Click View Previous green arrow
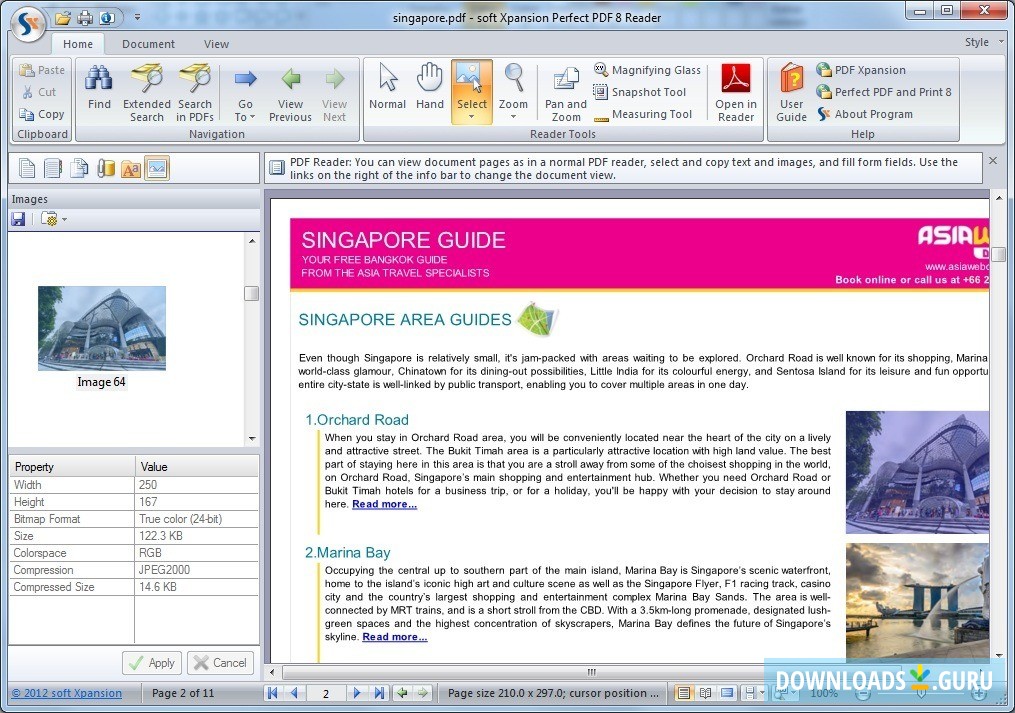Screen dimensions: 1015x713 290,92
